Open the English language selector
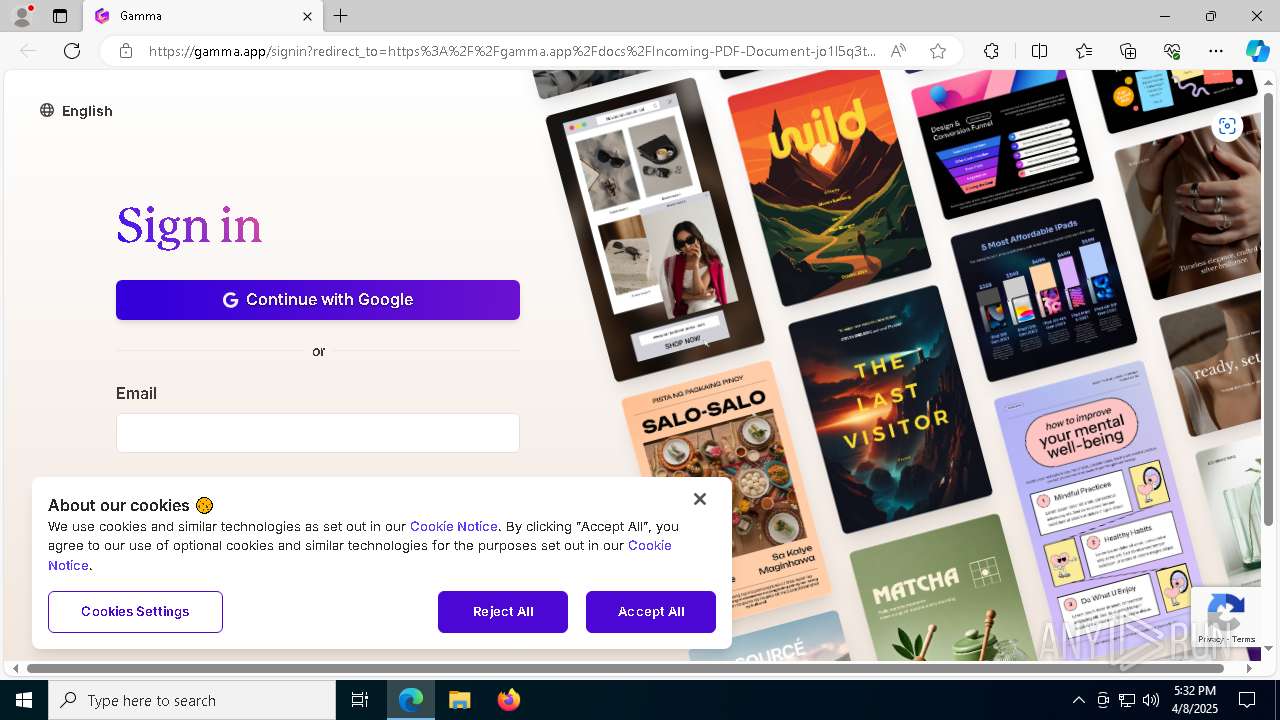Screen dimensions: 1280x720 point(76,111)
